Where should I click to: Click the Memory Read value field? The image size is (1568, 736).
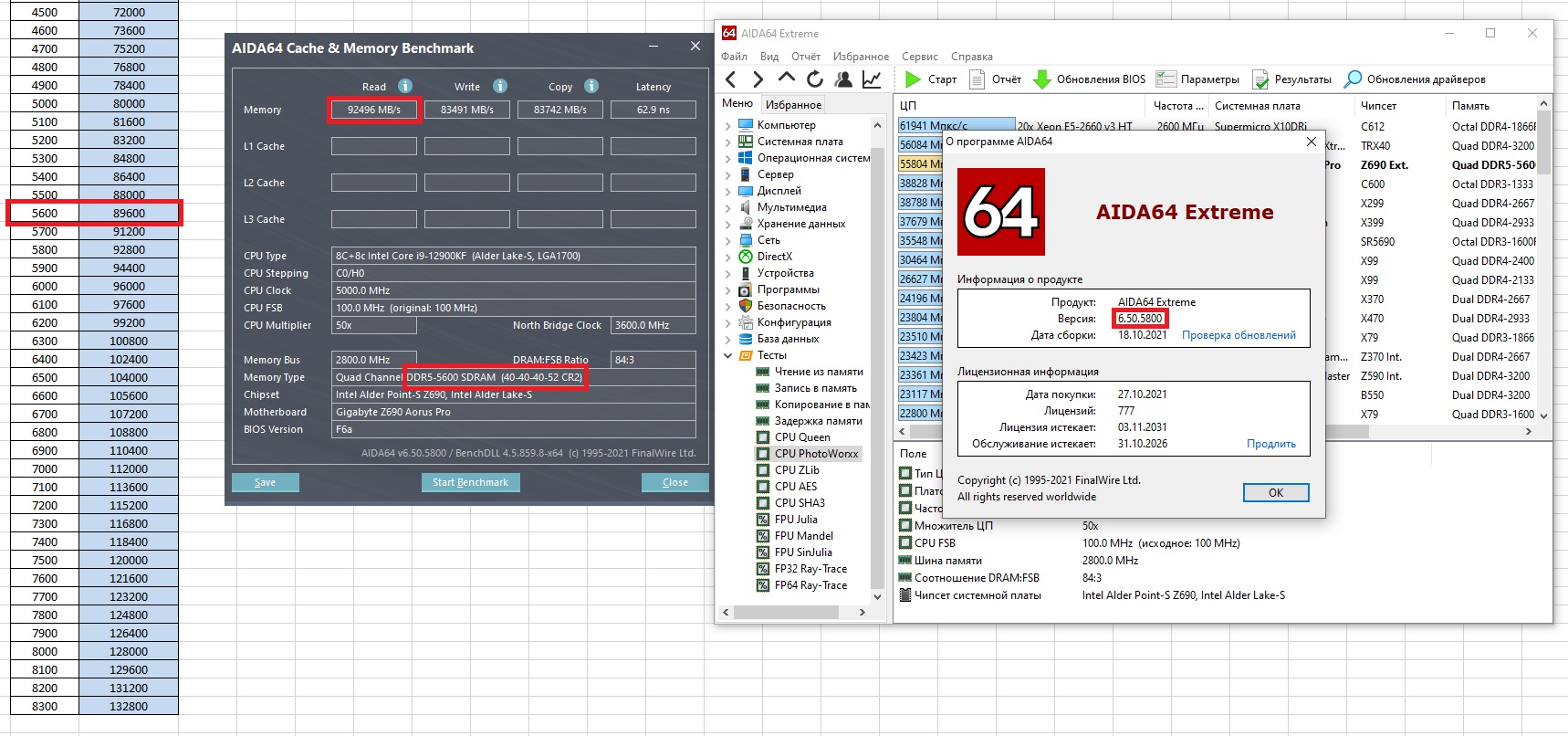374,110
